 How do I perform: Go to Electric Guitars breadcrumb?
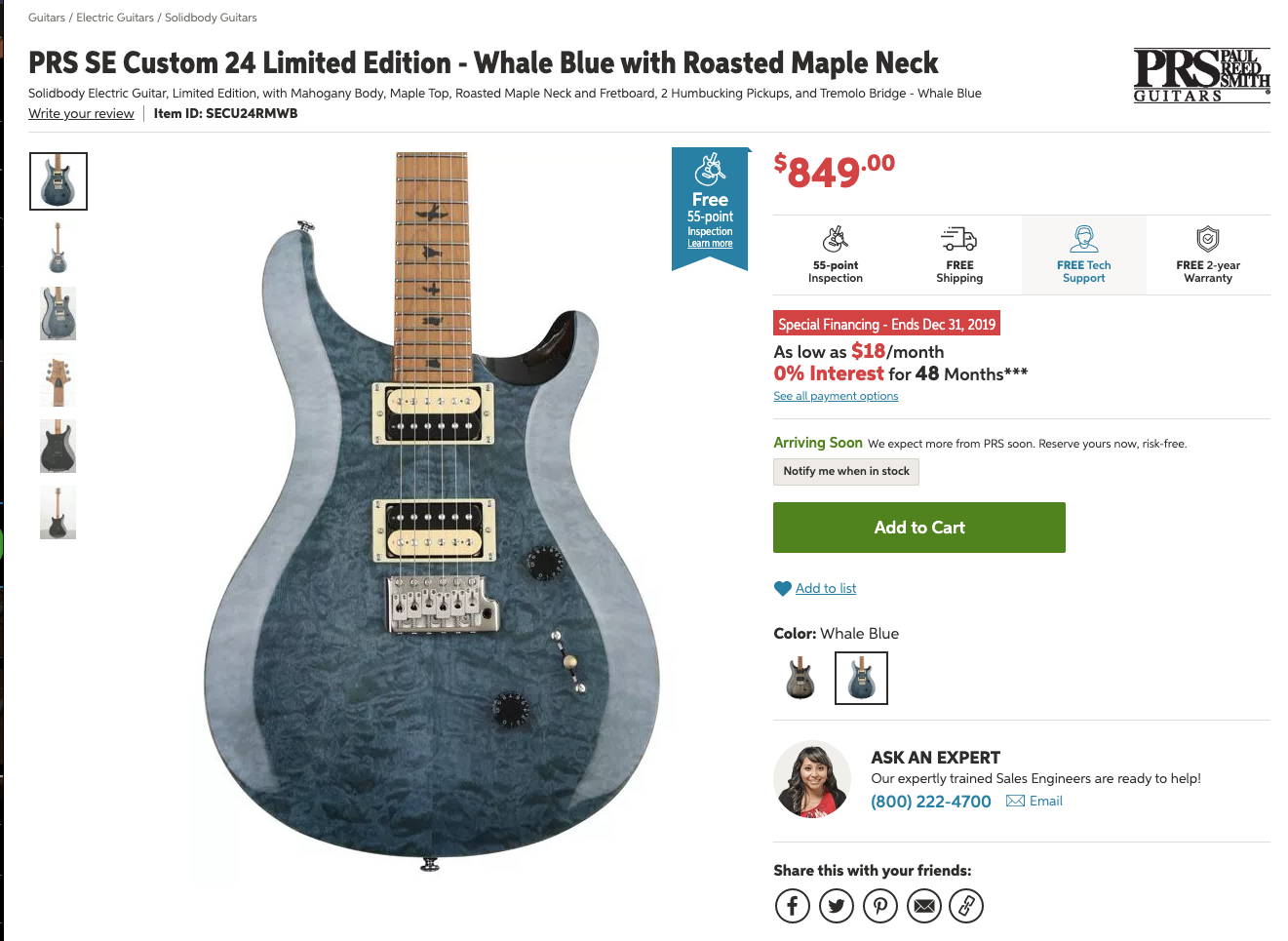tap(114, 18)
